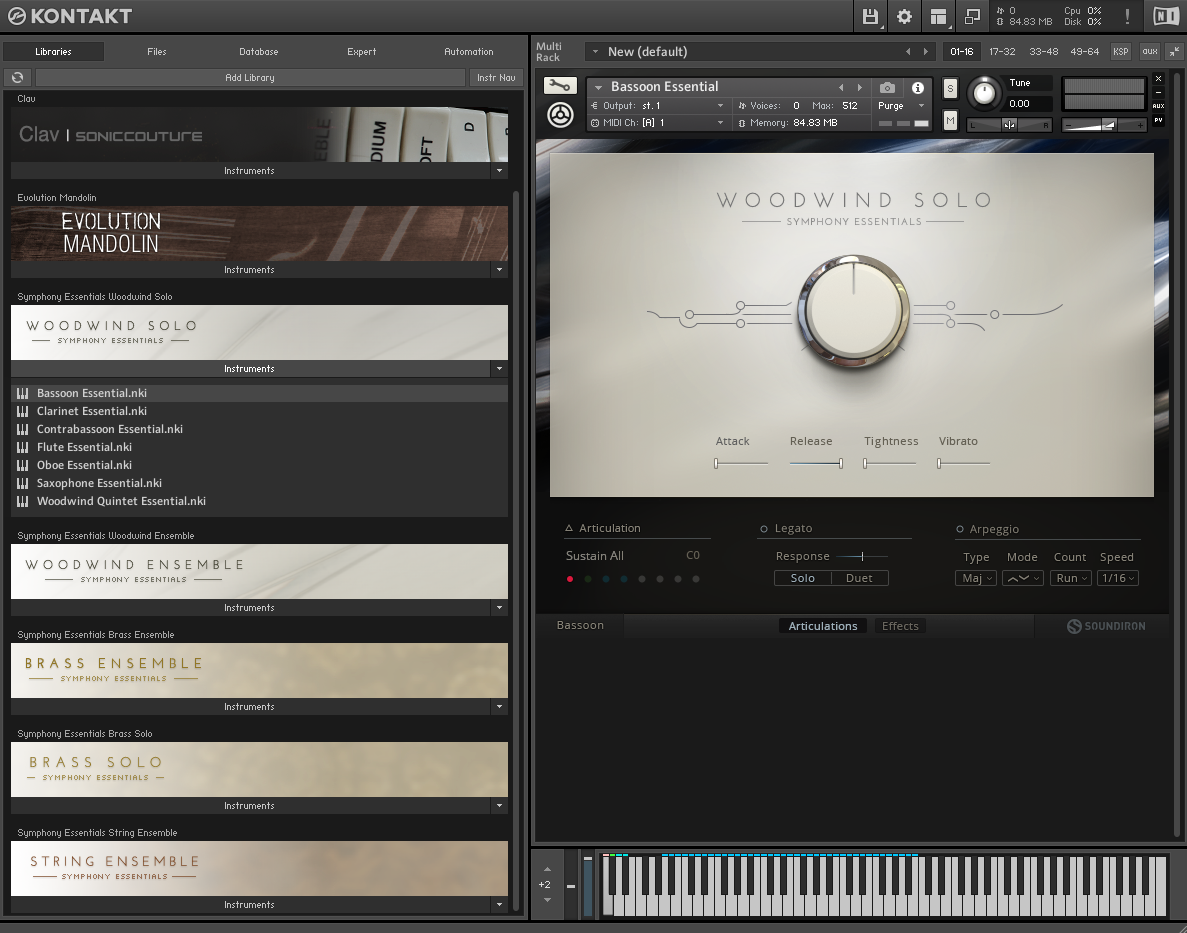The image size is (1187, 933).
Task: Switch to the Files tab
Action: 157,51
